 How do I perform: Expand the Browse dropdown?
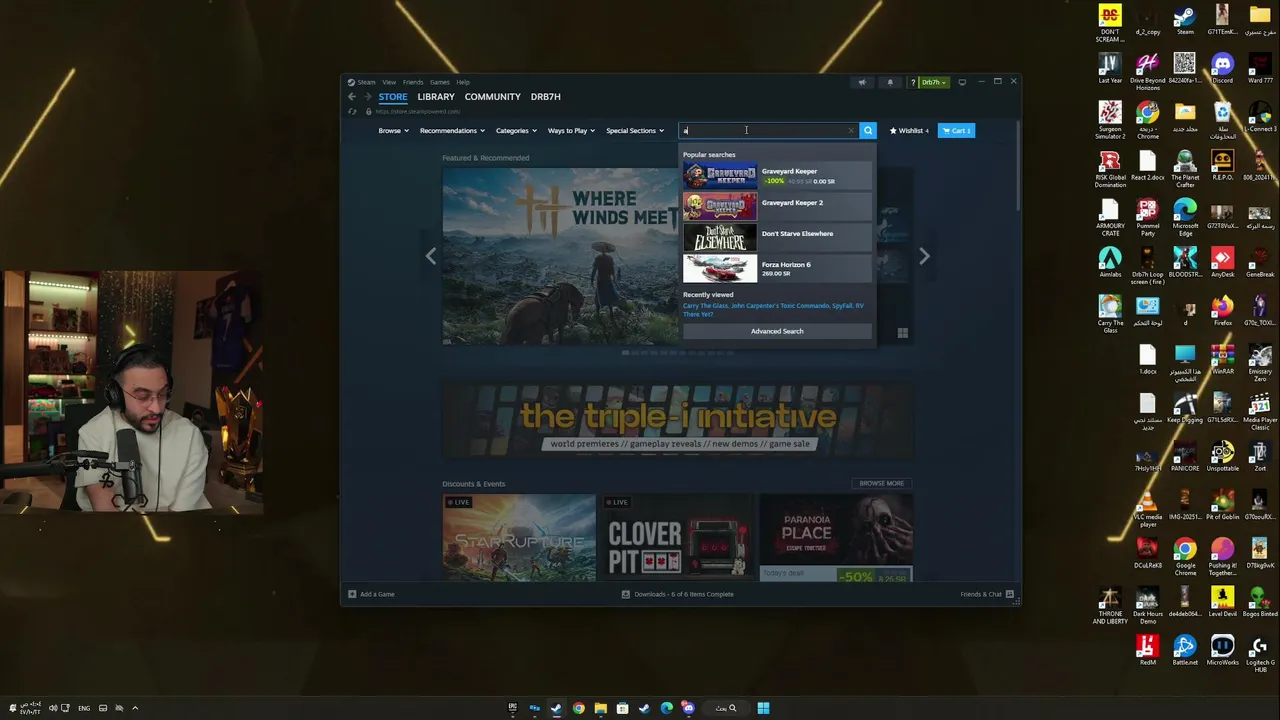[393, 131]
